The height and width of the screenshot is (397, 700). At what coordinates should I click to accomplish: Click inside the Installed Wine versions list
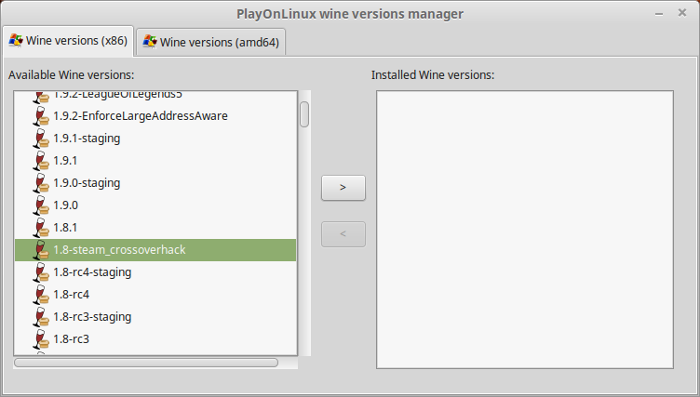pos(525,230)
